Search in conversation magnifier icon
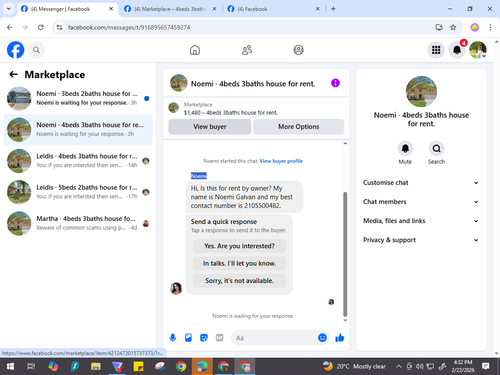 pyautogui.click(x=436, y=149)
